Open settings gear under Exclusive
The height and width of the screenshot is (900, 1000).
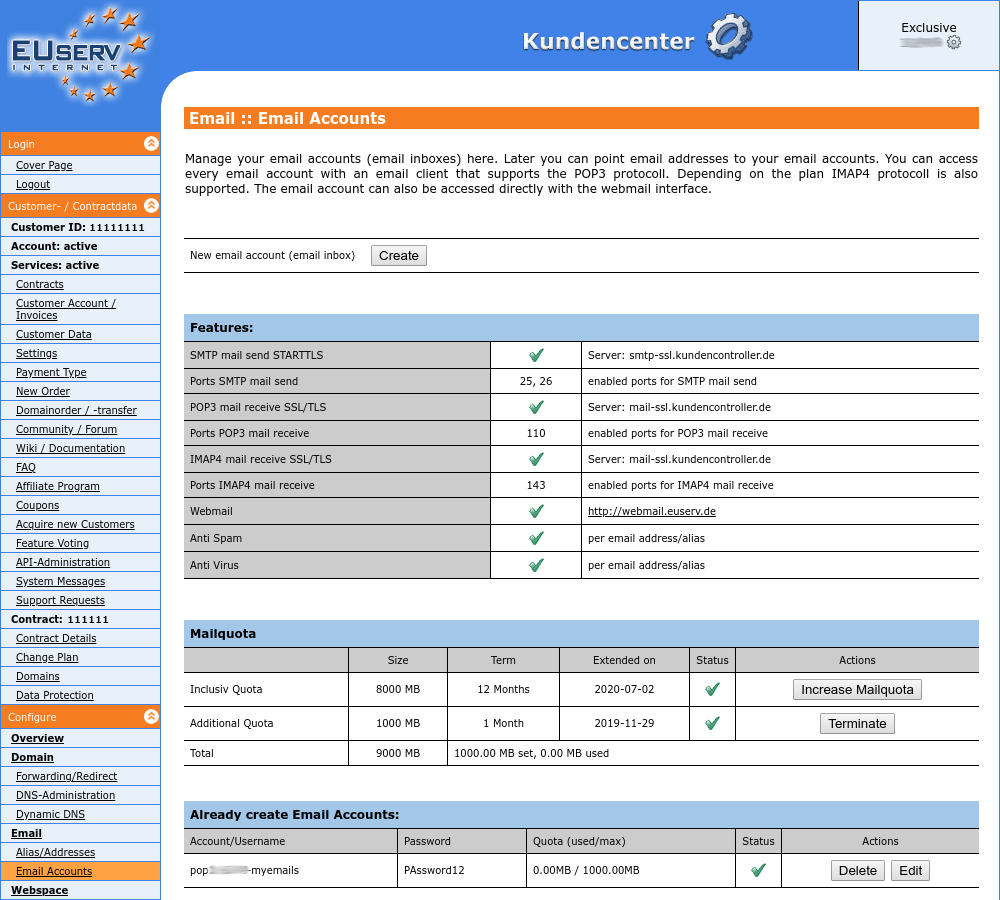pos(953,43)
